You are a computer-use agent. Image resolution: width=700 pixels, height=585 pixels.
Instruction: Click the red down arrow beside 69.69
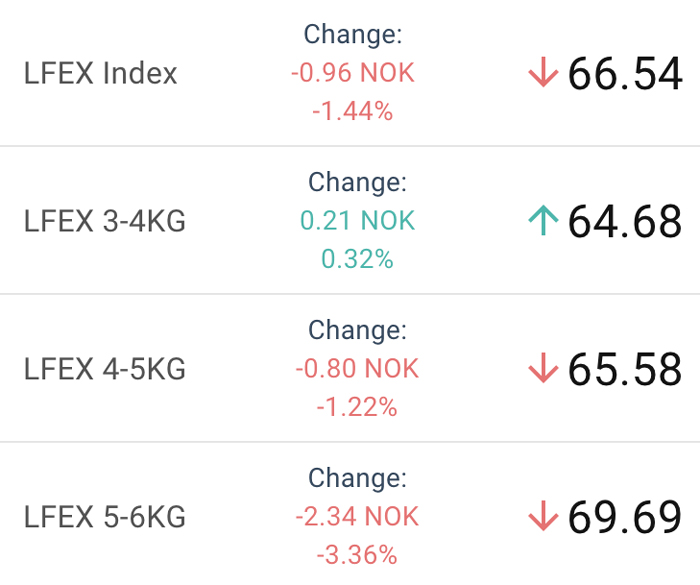(x=543, y=516)
